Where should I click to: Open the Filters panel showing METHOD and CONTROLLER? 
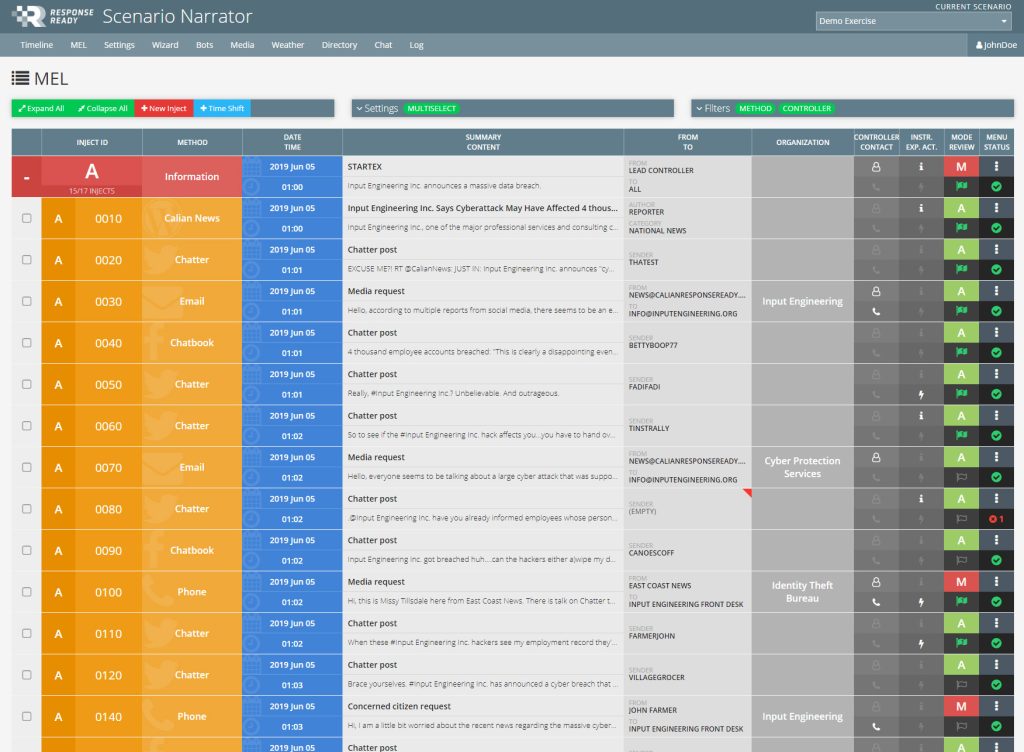(720, 107)
